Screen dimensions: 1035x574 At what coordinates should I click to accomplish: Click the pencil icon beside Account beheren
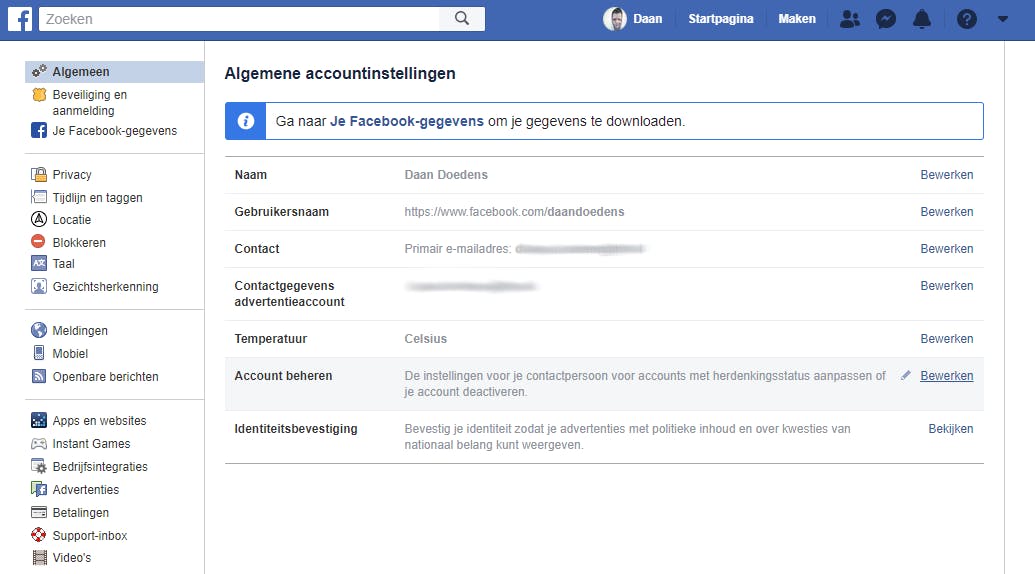(x=906, y=376)
